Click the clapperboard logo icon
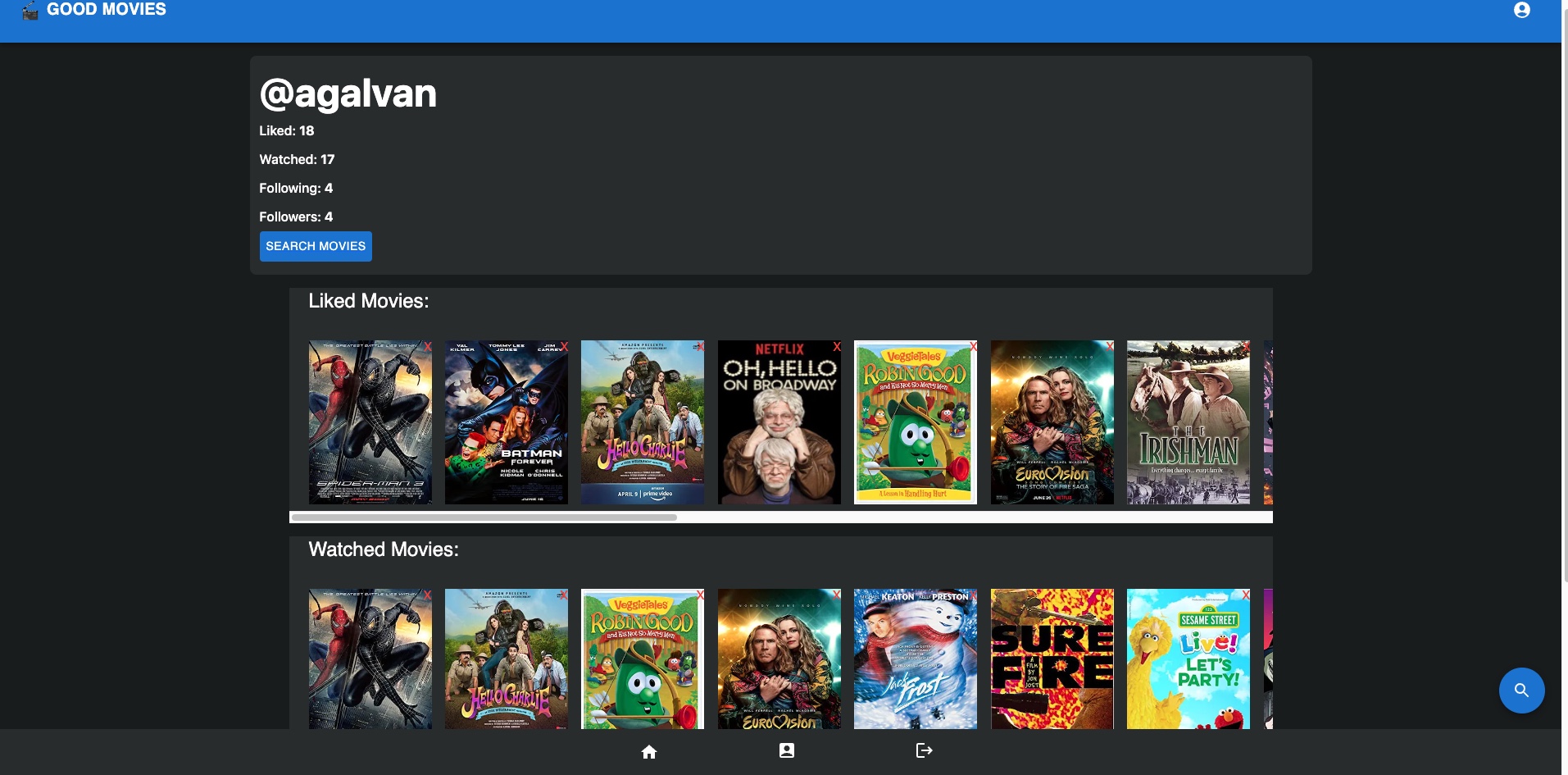Screen dimensions: 1568x775 (30, 11)
